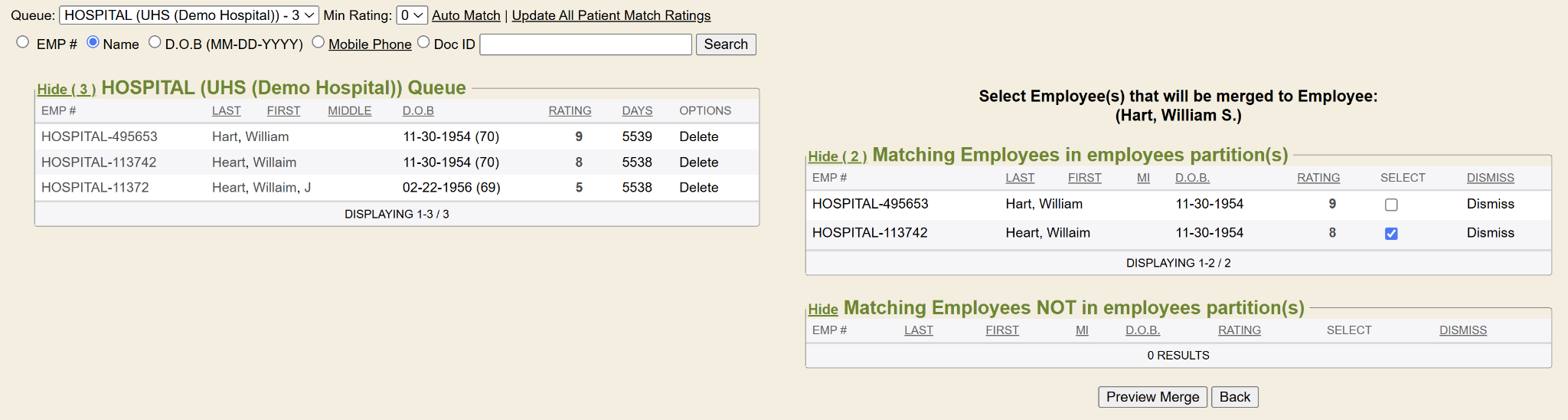Sort the queue by RATING column
This screenshot has height=420, width=1568.
pos(570,111)
